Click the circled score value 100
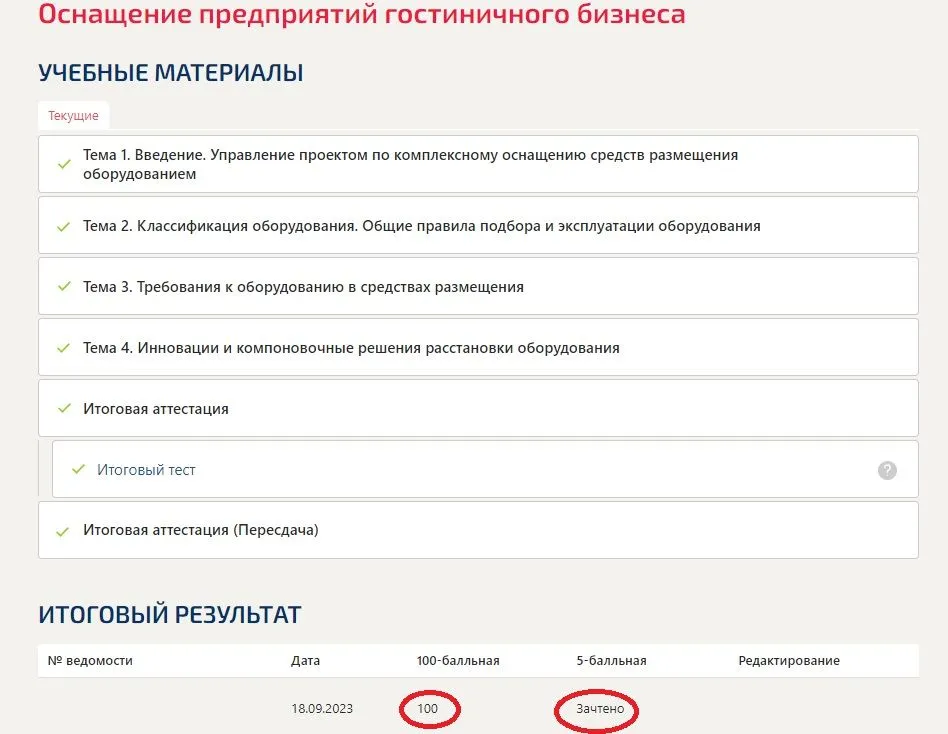This screenshot has width=948, height=734. click(x=428, y=709)
